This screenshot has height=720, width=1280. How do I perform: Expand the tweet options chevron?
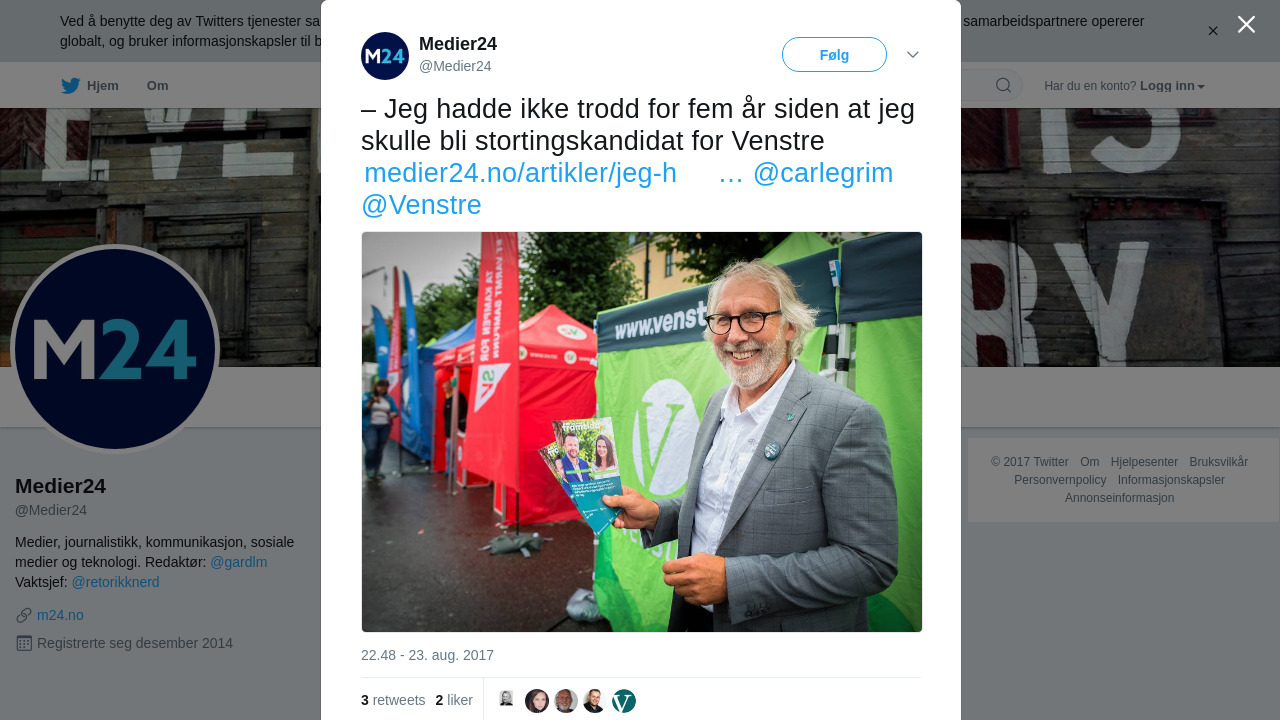[x=913, y=55]
